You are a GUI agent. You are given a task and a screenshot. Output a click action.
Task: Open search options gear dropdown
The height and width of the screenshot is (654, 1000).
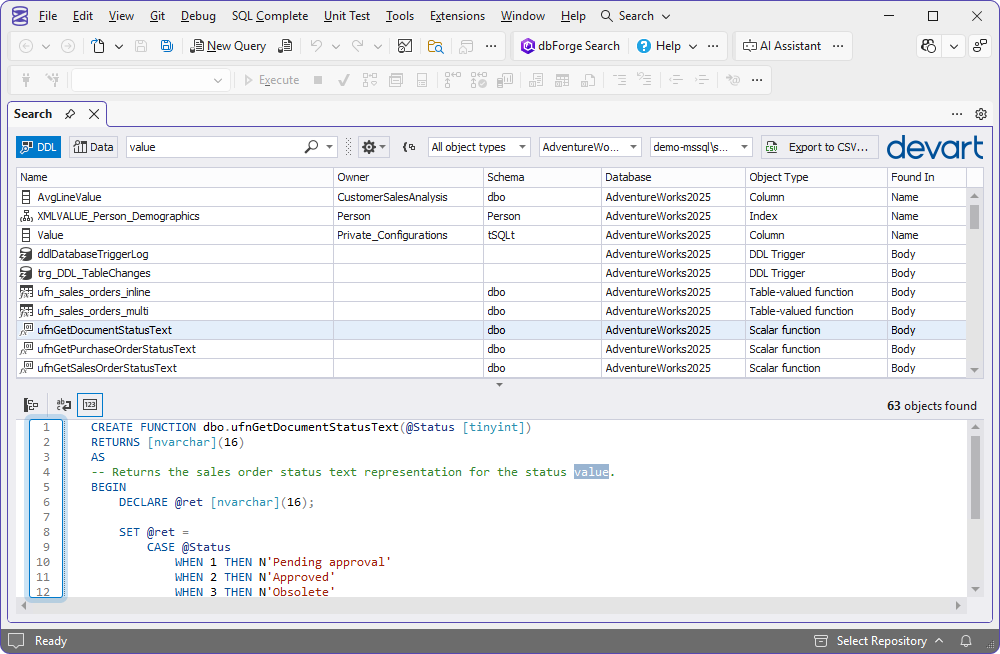tap(373, 147)
